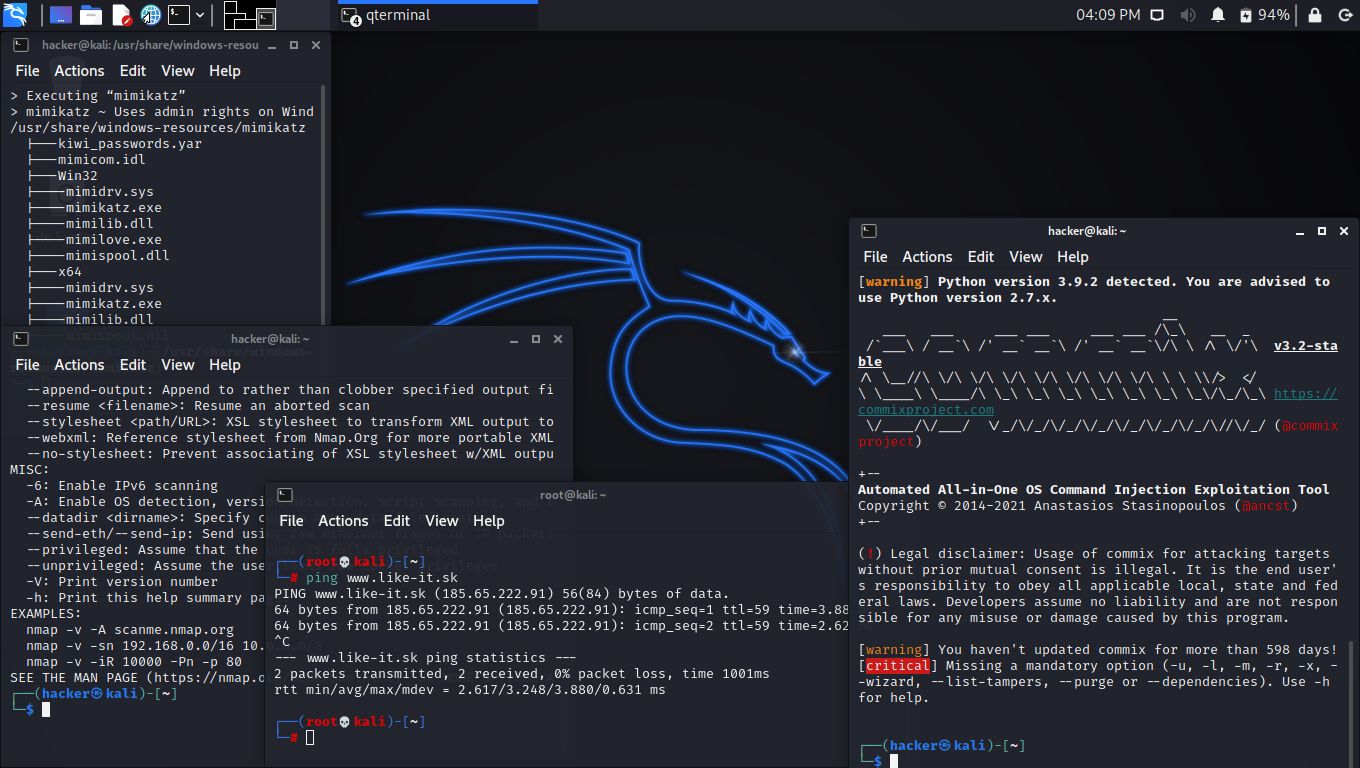Open File menu in the mimikatz terminal
Image resolution: width=1360 pixels, height=768 pixels.
[x=28, y=71]
